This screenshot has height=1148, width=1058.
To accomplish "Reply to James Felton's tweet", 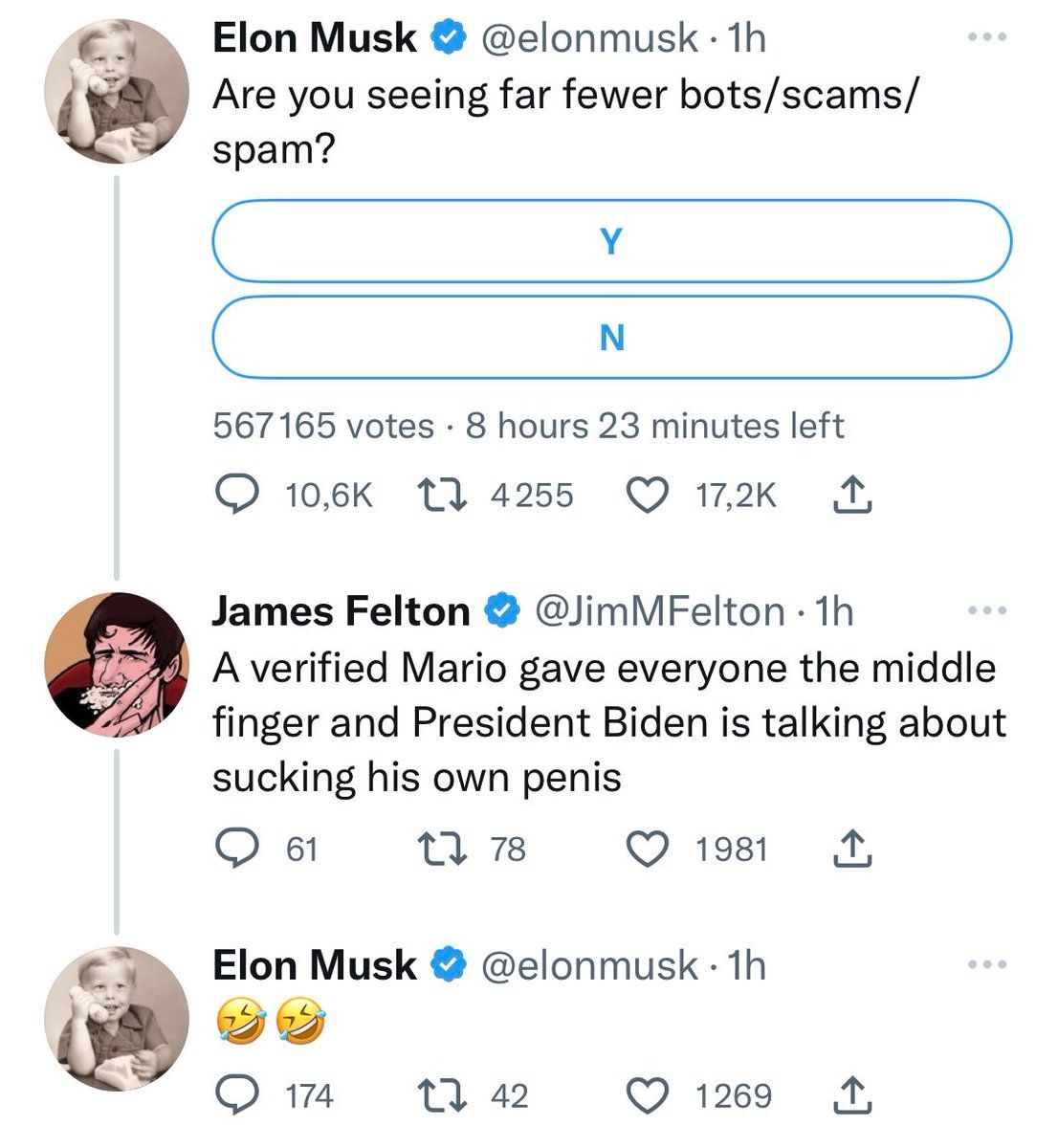I will click(x=231, y=849).
